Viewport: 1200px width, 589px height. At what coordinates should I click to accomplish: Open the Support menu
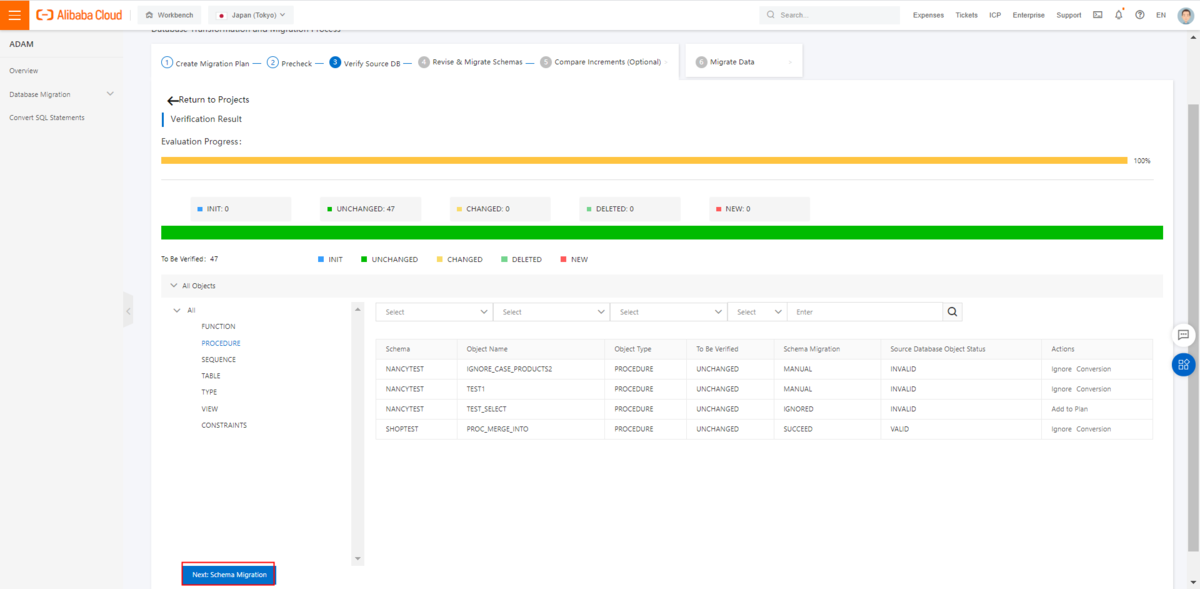pyautogui.click(x=1068, y=15)
